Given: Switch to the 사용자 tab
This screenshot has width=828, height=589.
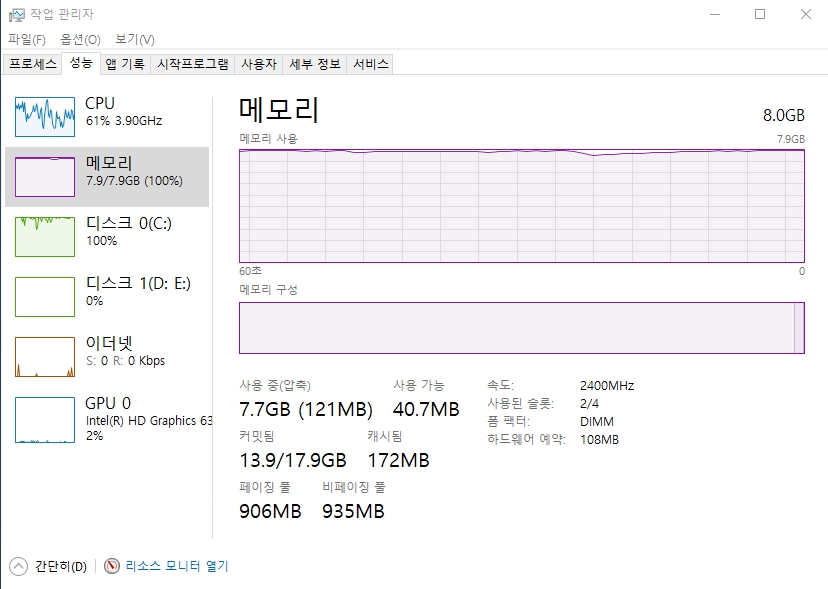Looking at the screenshot, I should coord(258,64).
